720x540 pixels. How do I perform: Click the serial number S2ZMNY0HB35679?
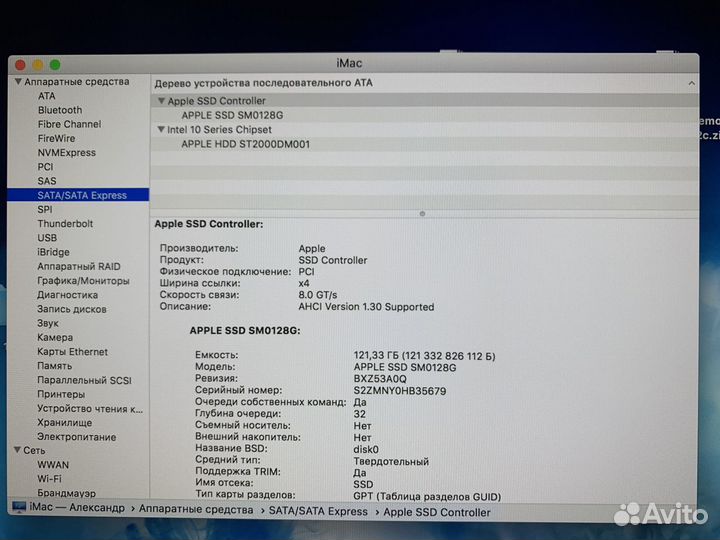[399, 391]
